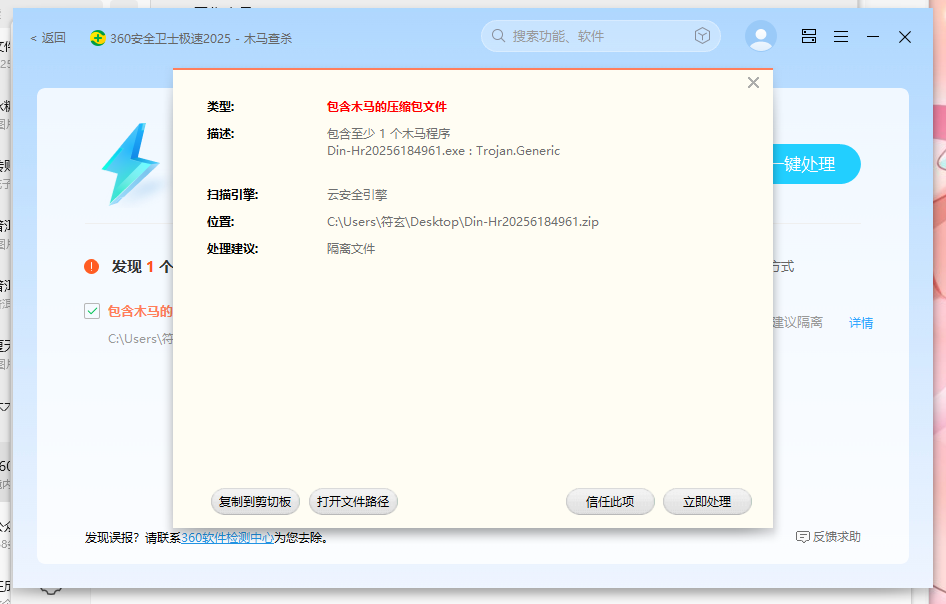Open the cube icon in search bar
The width and height of the screenshot is (946, 604).
(702, 36)
